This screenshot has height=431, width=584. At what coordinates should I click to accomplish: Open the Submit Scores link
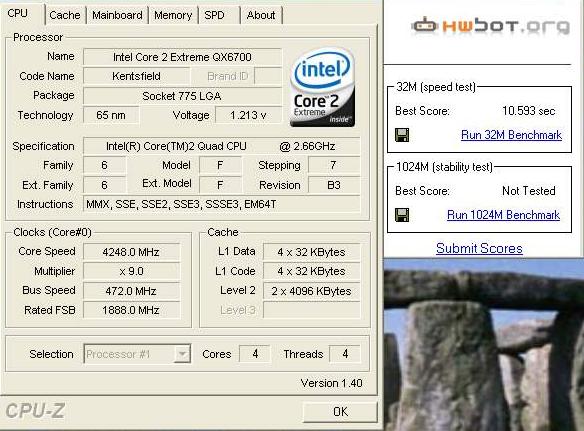click(479, 248)
